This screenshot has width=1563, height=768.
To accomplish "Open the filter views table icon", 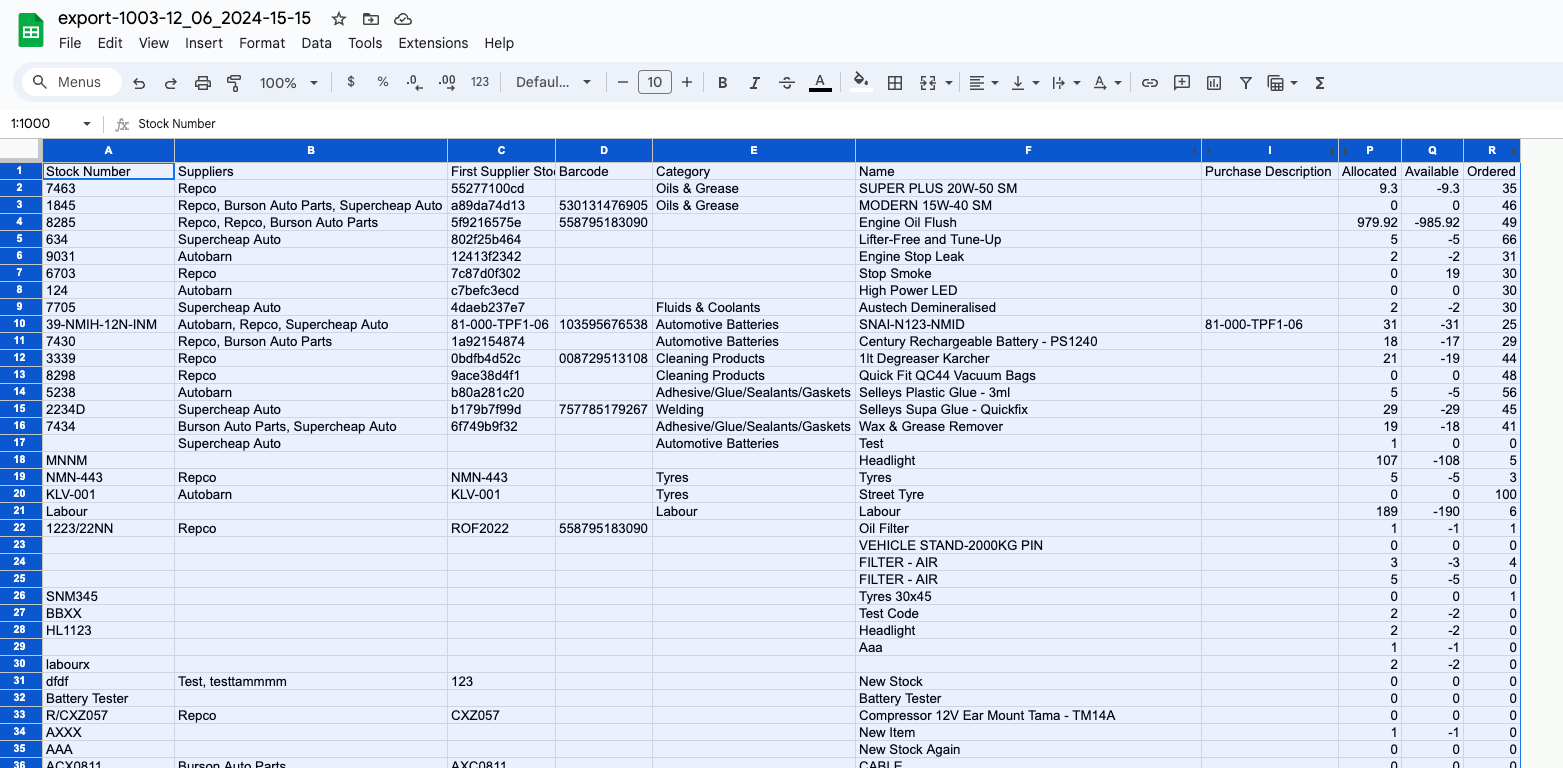I will pyautogui.click(x=1275, y=83).
